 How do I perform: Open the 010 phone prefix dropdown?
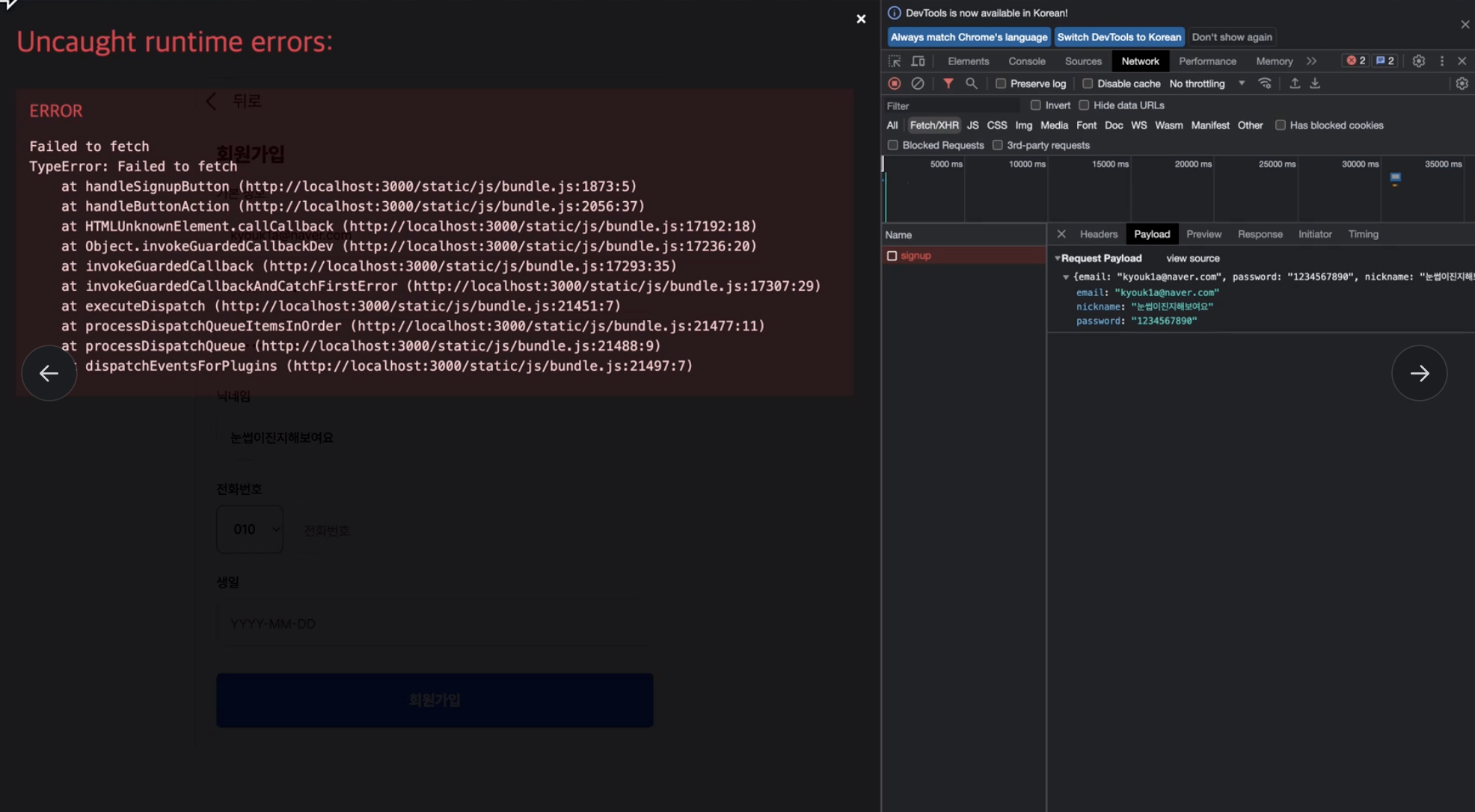[250, 529]
